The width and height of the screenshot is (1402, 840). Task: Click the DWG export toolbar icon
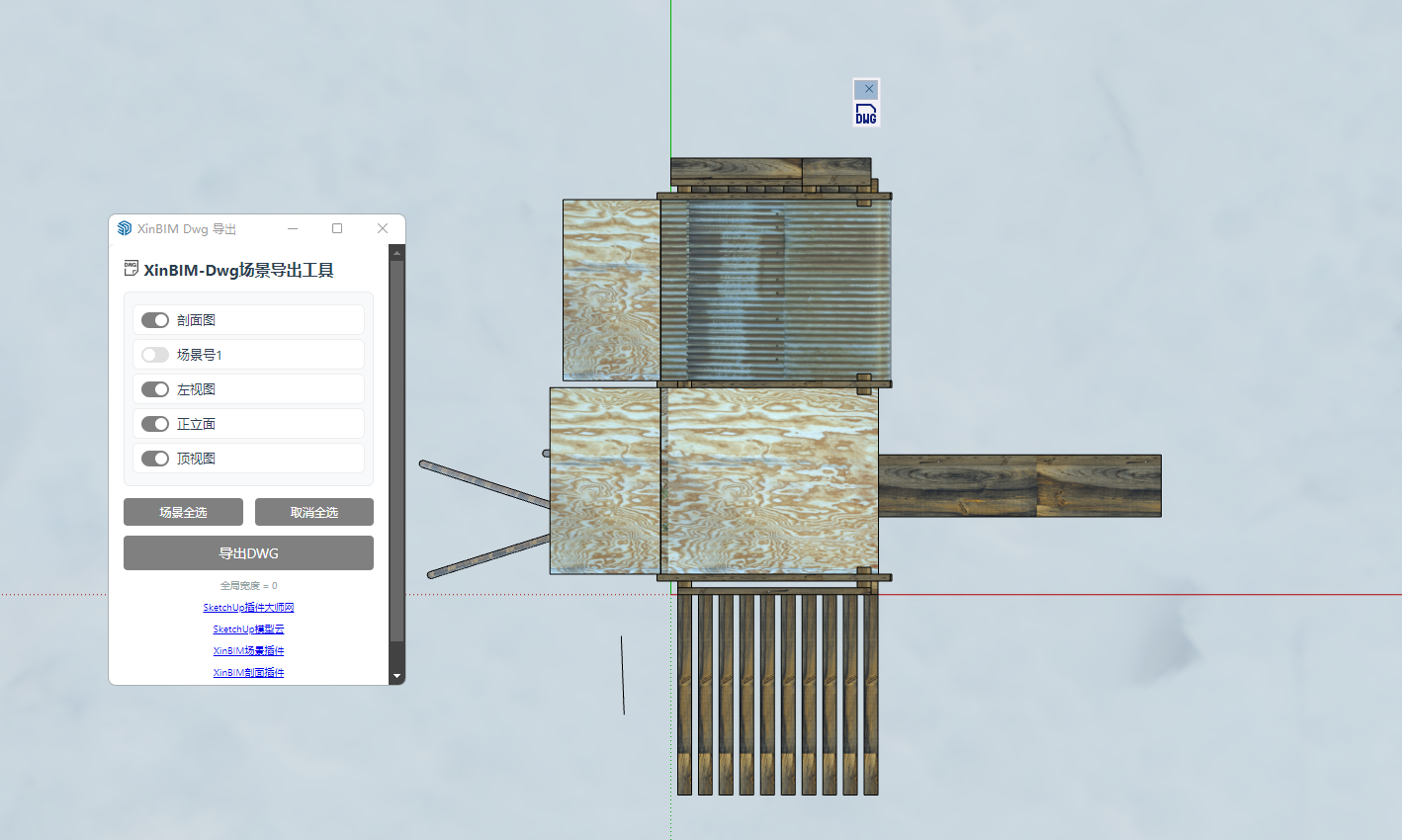click(866, 115)
